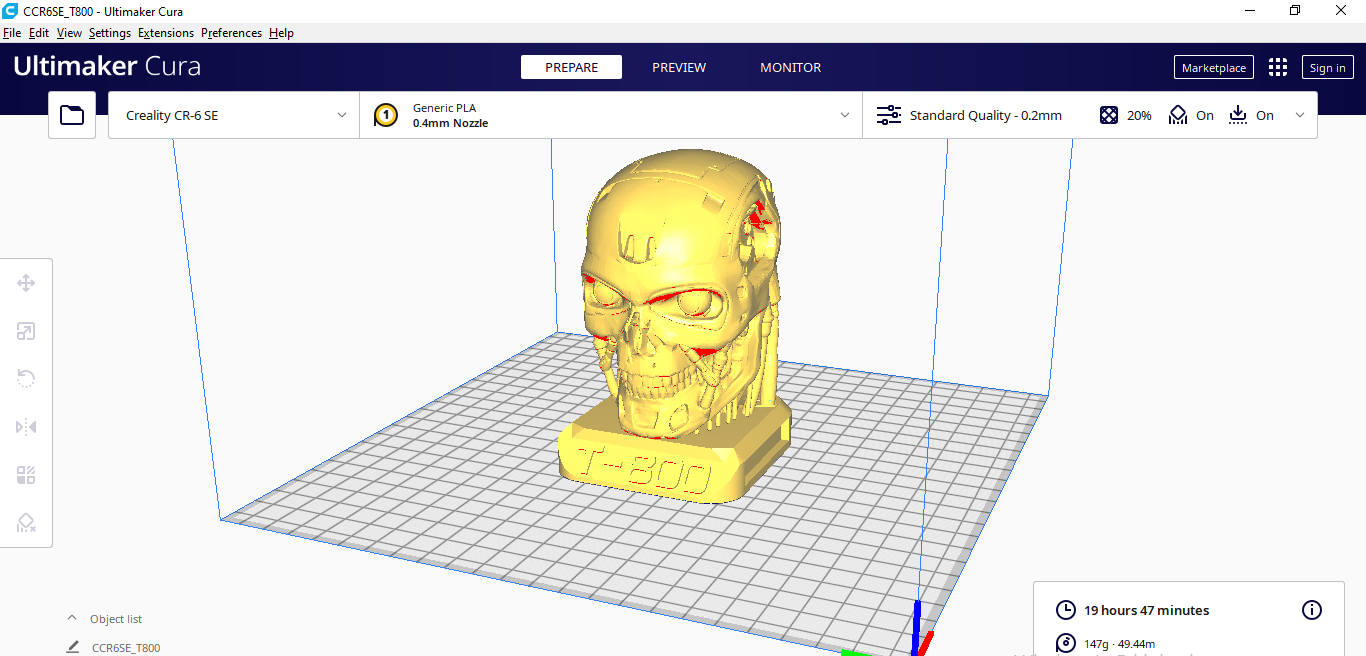Switch to the PREVIEW stage tab
Viewport: 1366px width, 656px height.
[x=679, y=67]
